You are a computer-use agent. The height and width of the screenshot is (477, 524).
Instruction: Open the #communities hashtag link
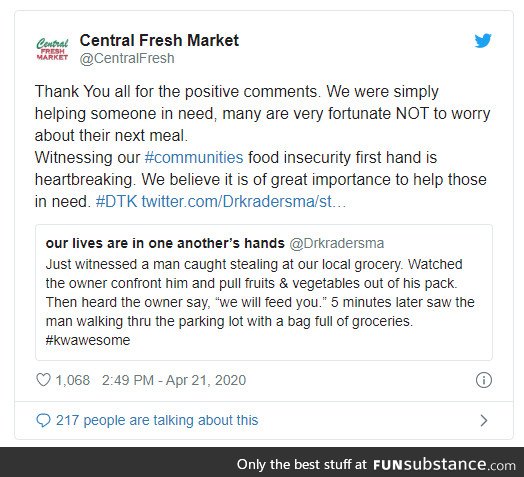194,157
